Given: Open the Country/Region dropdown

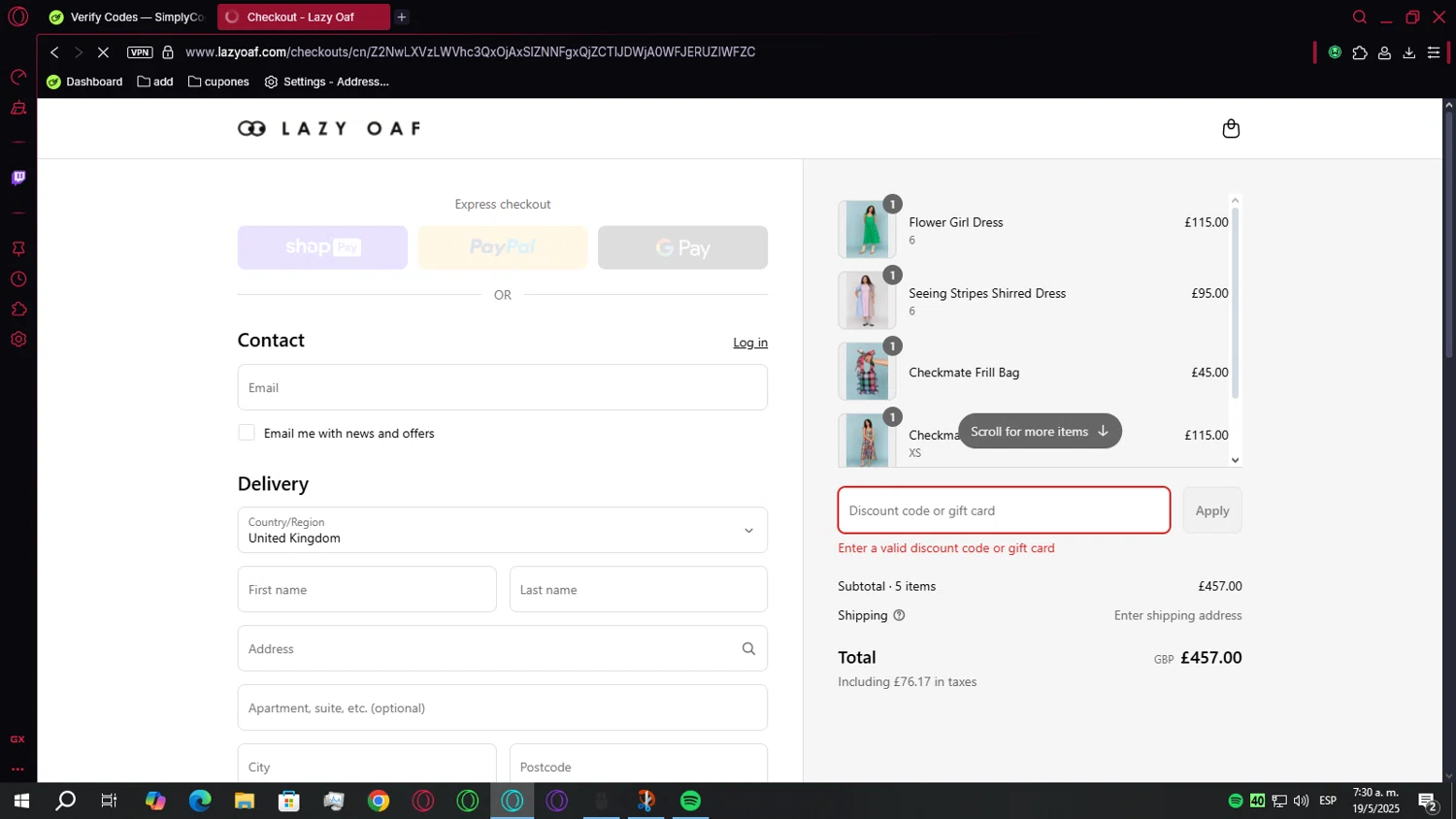Looking at the screenshot, I should pos(503,530).
